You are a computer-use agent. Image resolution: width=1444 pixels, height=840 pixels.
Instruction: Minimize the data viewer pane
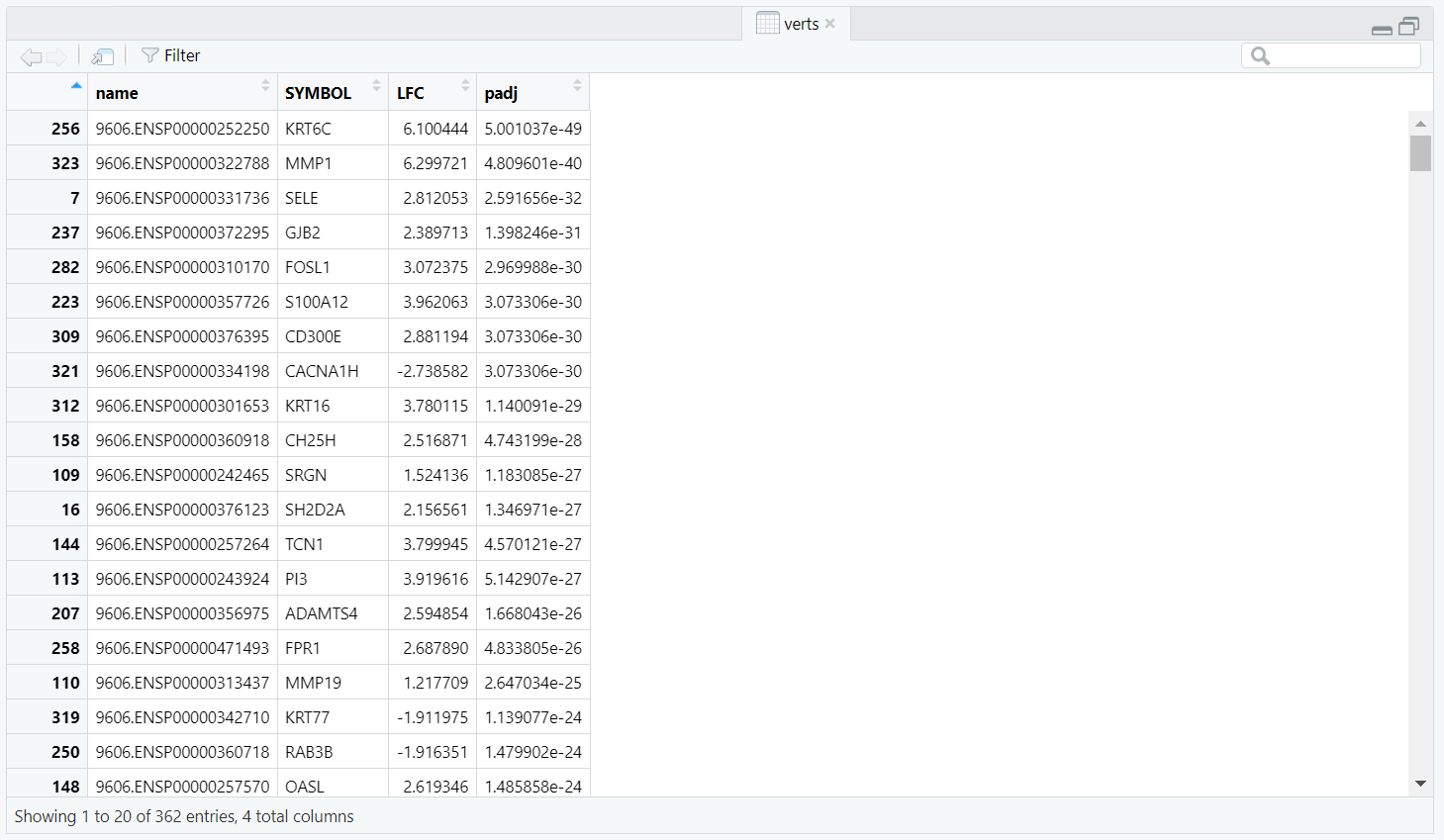click(x=1382, y=30)
